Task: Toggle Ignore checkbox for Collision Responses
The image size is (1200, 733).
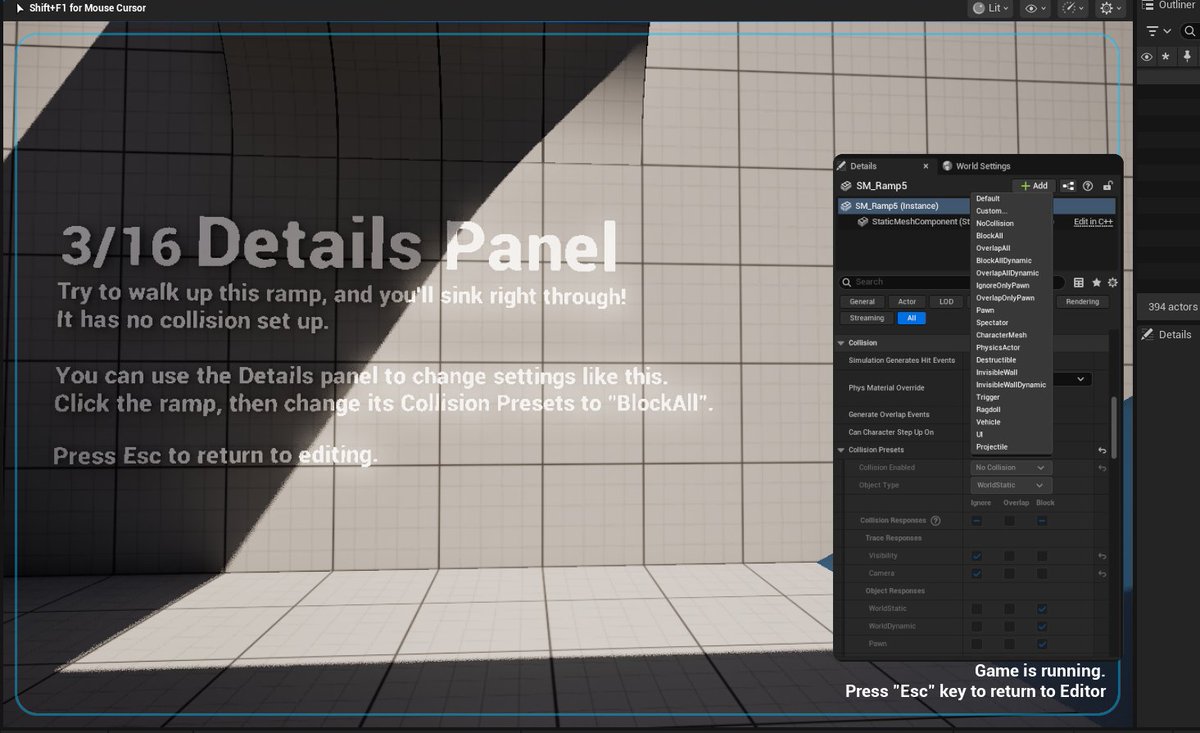Action: [x=977, y=521]
